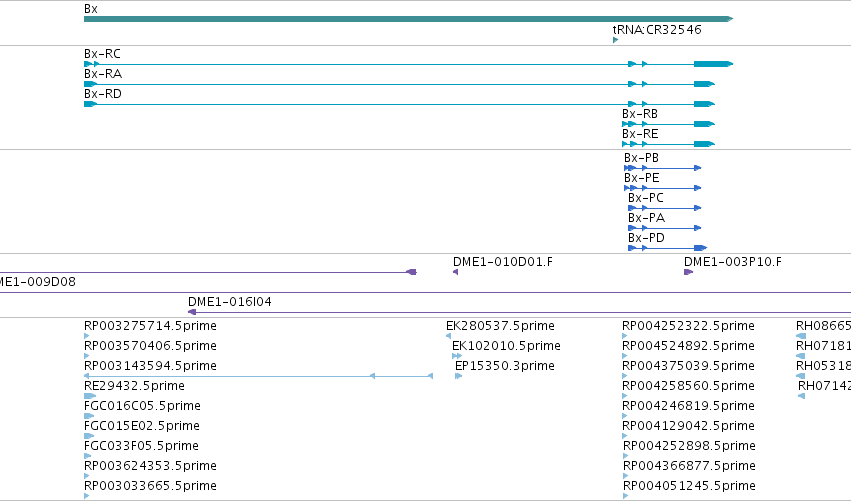Click the Bx-RA first exon block
This screenshot has height=501, width=851.
[91, 84]
